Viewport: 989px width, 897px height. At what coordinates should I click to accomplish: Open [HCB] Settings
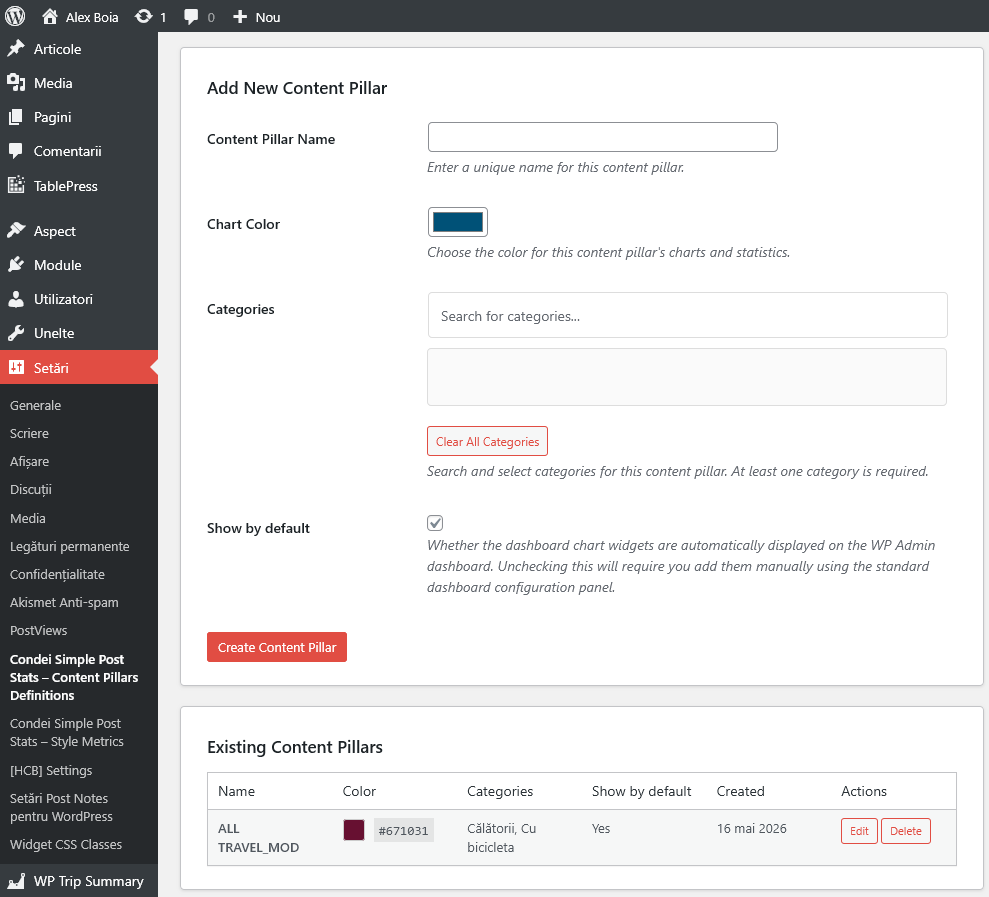[51, 770]
